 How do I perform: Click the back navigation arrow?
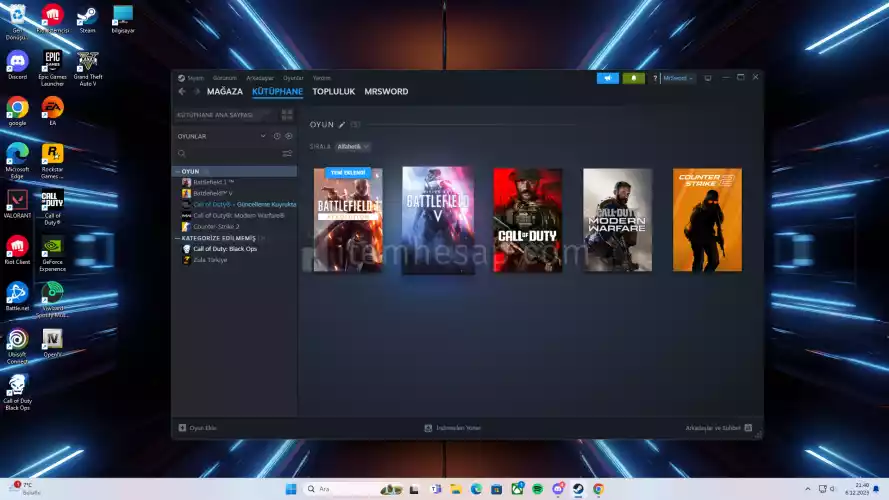click(x=182, y=92)
